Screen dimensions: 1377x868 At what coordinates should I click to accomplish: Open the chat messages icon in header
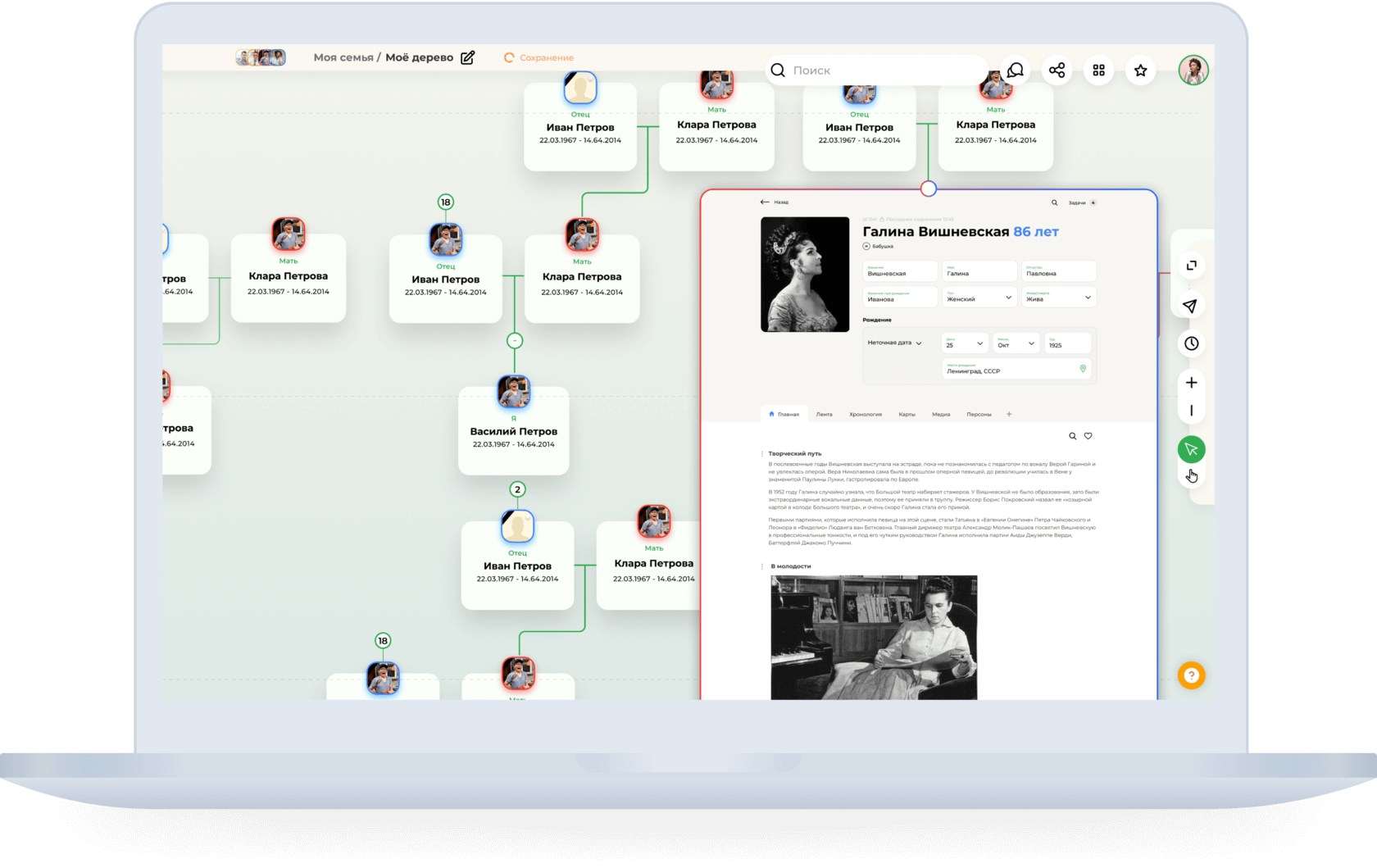(1015, 70)
